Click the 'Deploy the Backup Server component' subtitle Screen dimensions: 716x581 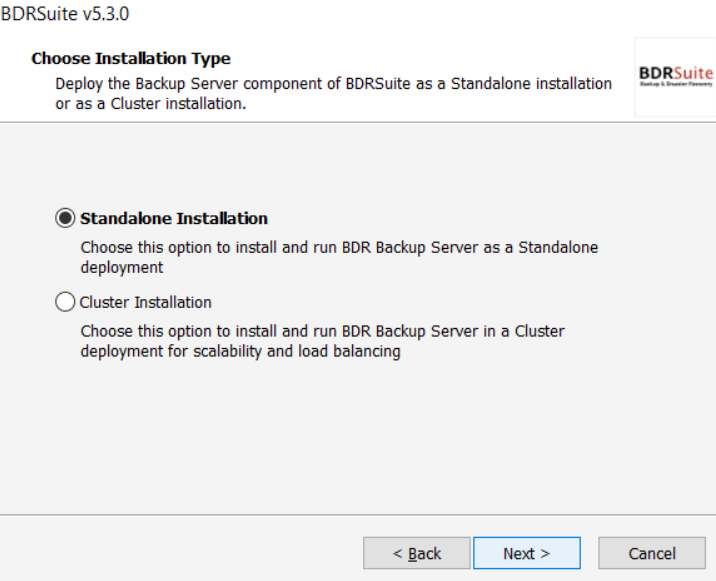333,94
